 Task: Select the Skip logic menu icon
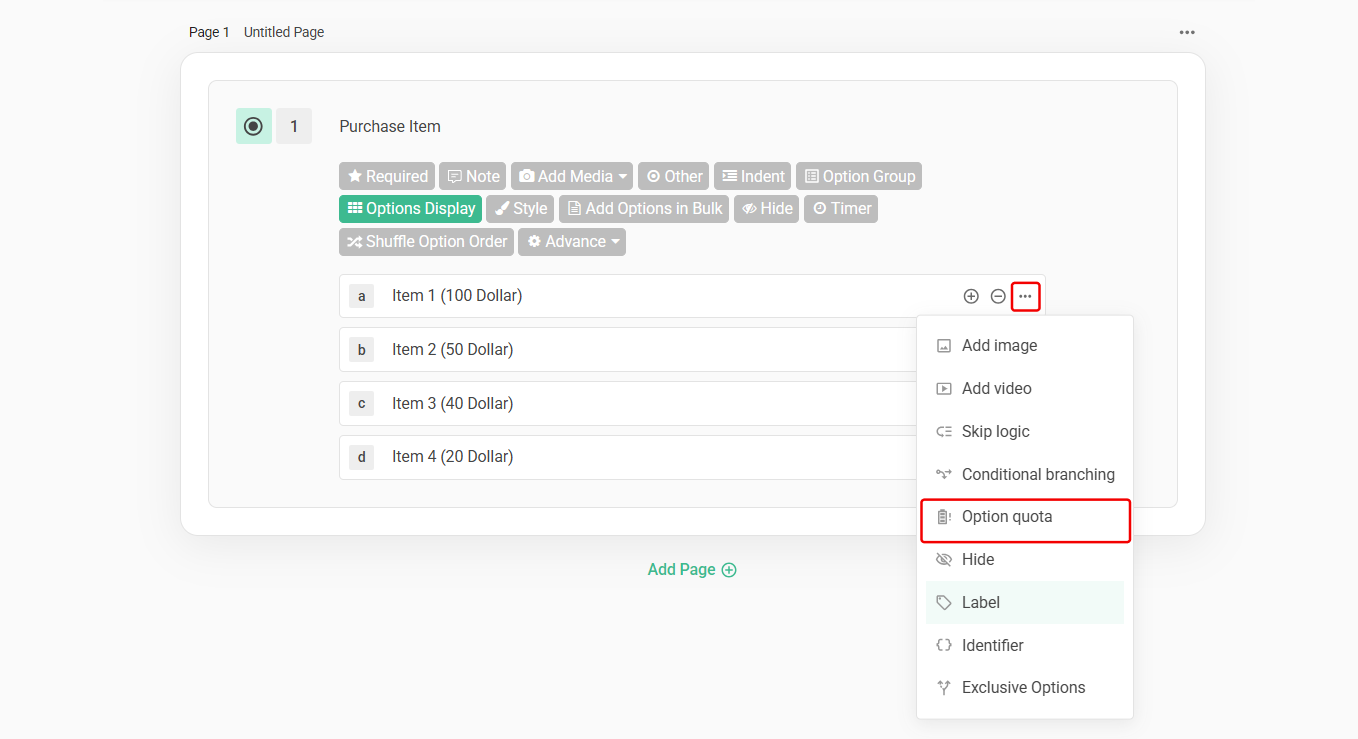[x=944, y=431]
